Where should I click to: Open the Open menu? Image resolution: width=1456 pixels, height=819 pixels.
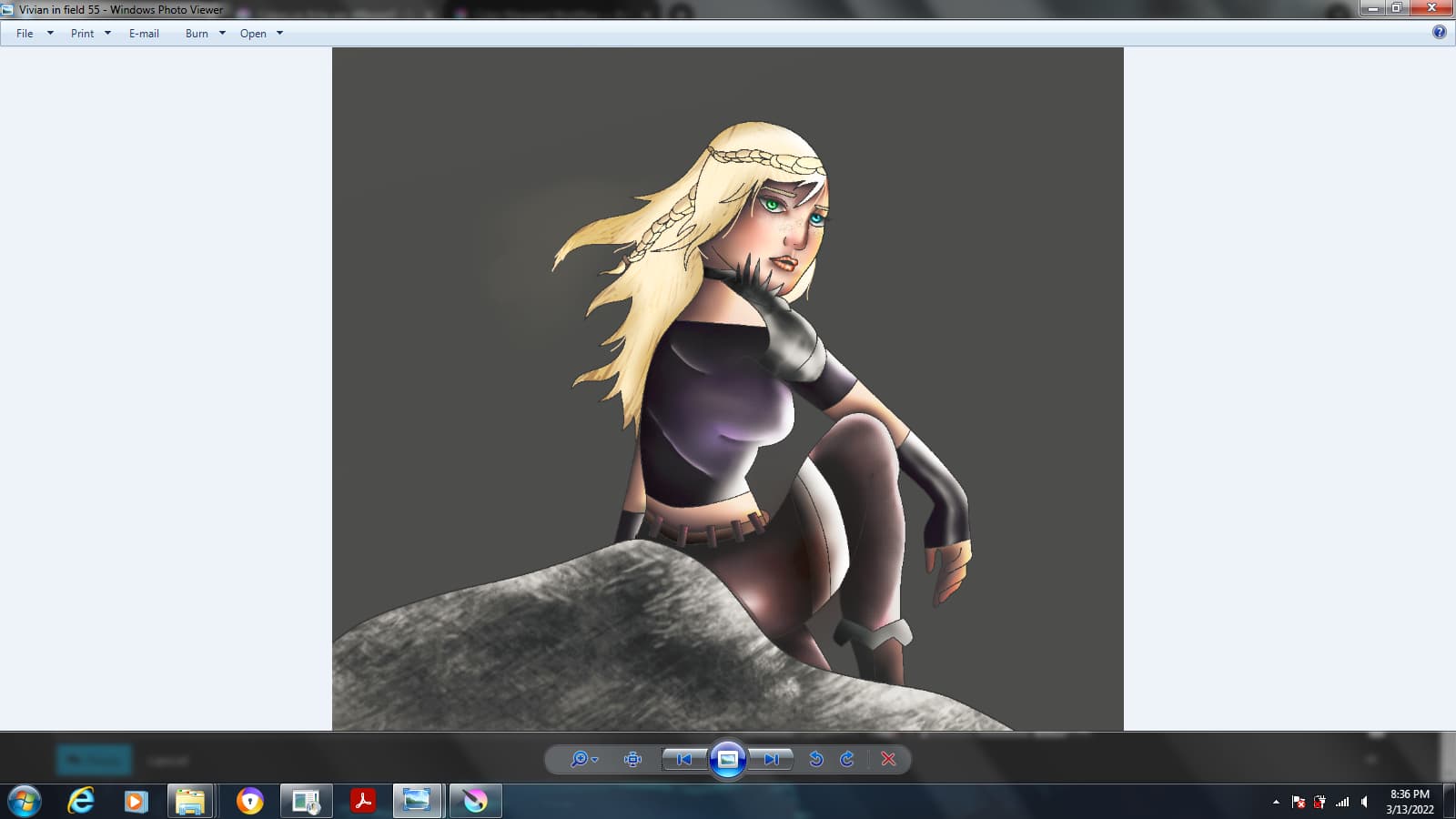tap(253, 34)
